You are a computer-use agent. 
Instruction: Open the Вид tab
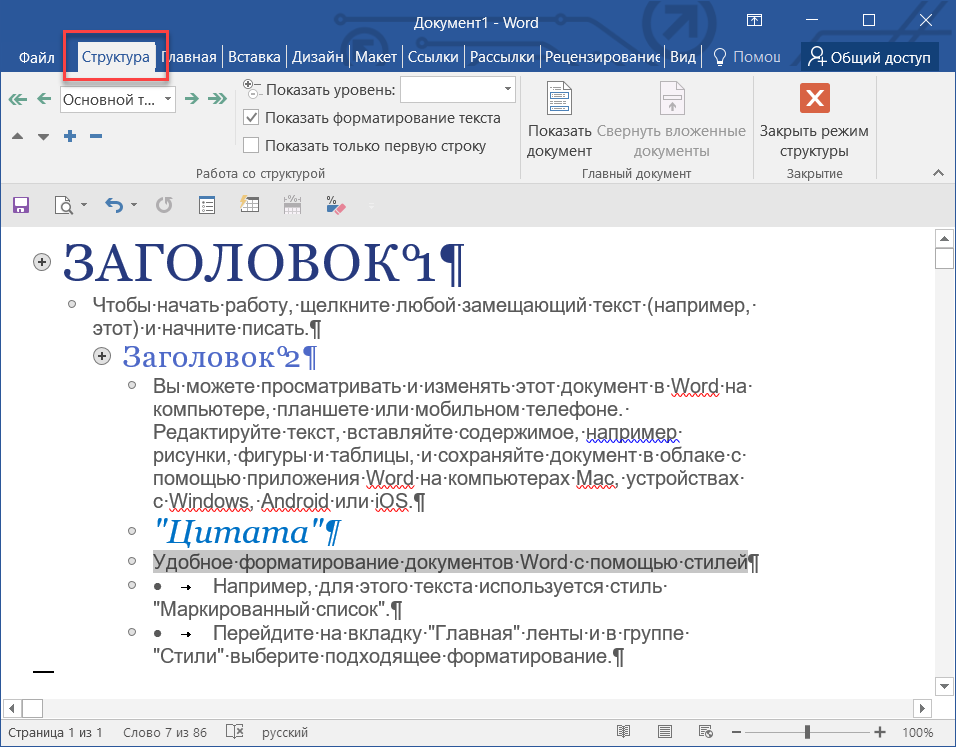(683, 57)
